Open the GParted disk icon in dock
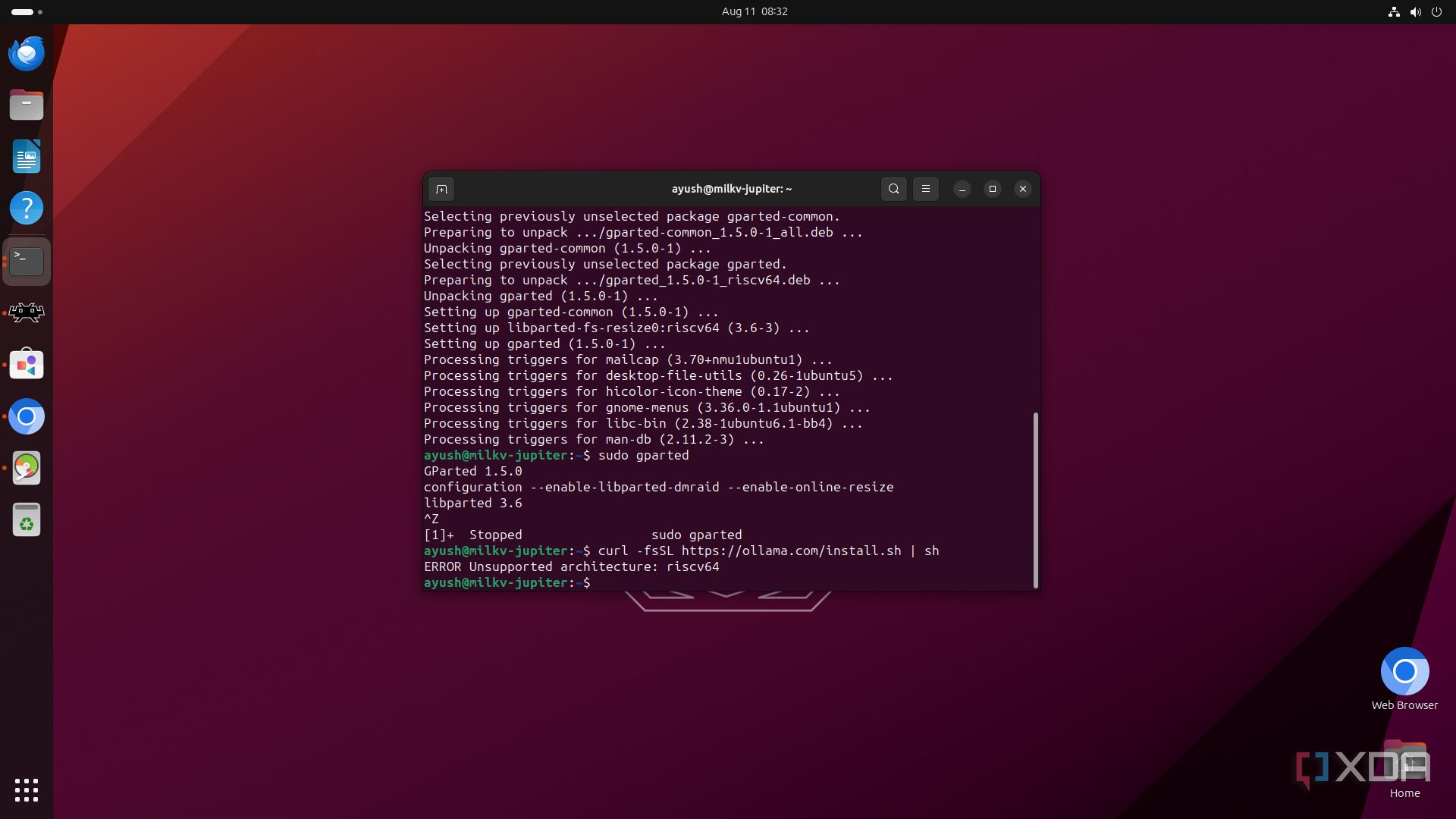1456x819 pixels. (x=27, y=468)
